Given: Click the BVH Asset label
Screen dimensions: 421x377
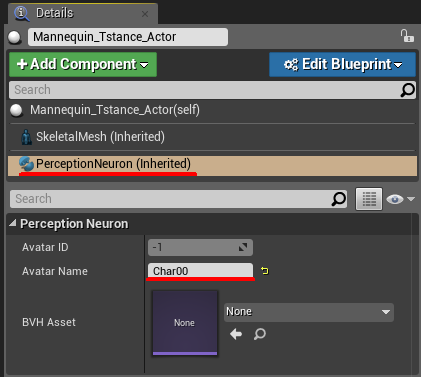Looking at the screenshot, I should click(x=49, y=322).
